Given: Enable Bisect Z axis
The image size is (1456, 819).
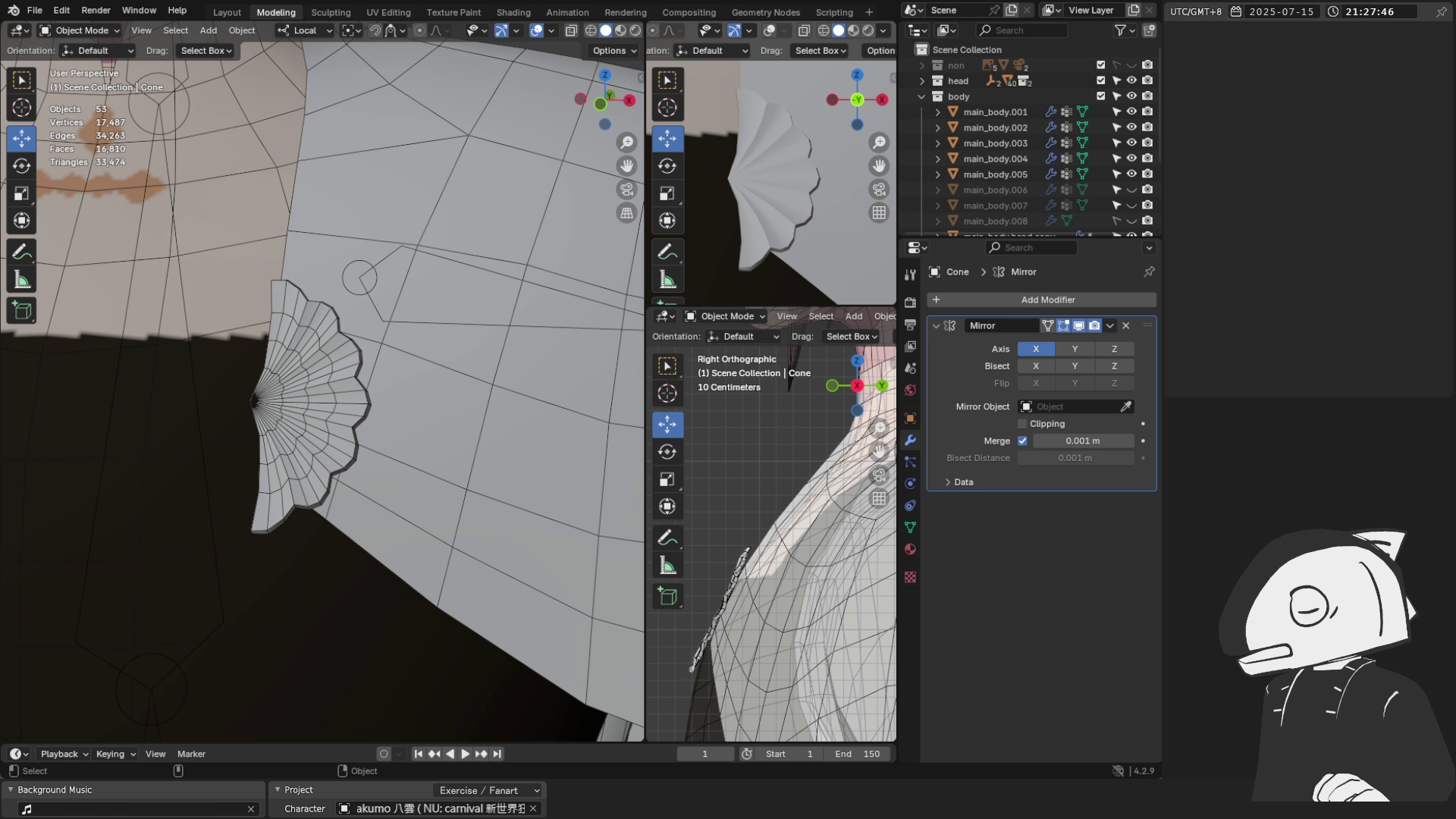Looking at the screenshot, I should click(1114, 366).
